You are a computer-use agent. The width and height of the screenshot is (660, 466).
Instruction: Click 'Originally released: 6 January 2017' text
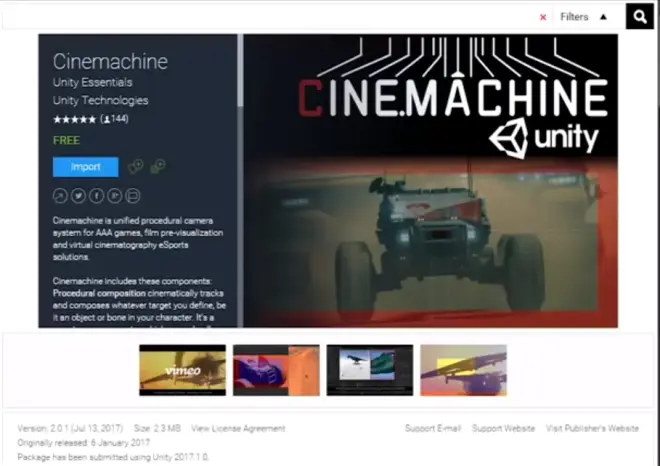pos(84,443)
